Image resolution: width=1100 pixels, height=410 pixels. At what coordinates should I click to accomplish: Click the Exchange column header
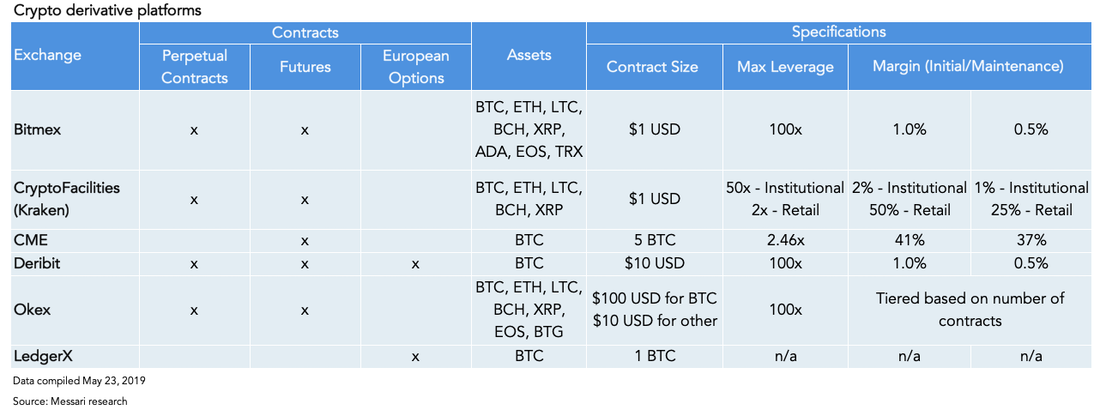pyautogui.click(x=47, y=55)
